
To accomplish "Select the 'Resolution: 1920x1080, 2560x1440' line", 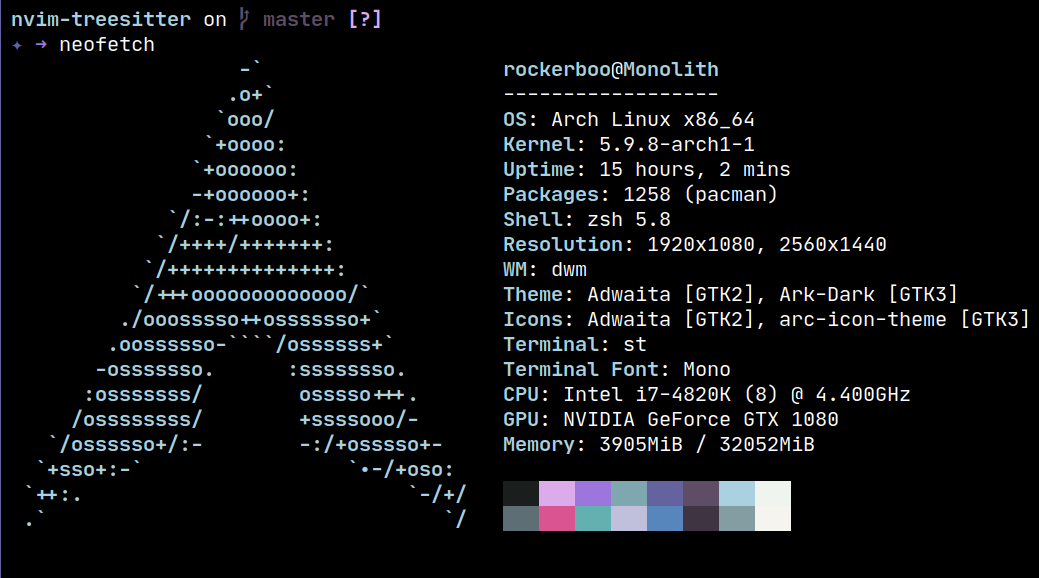I will [694, 245].
